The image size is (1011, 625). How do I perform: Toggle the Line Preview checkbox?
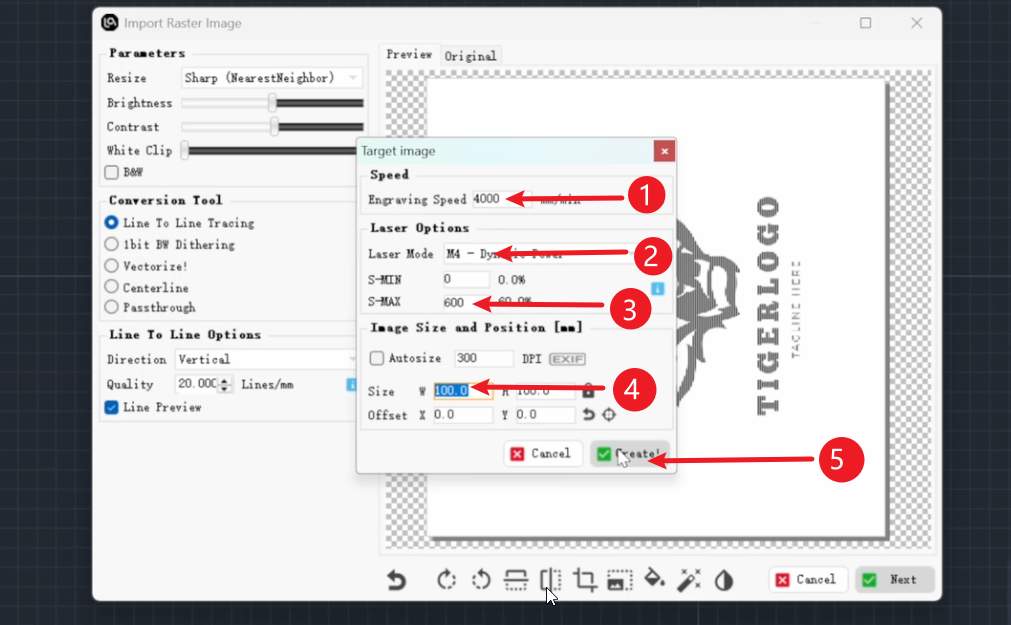tap(112, 407)
